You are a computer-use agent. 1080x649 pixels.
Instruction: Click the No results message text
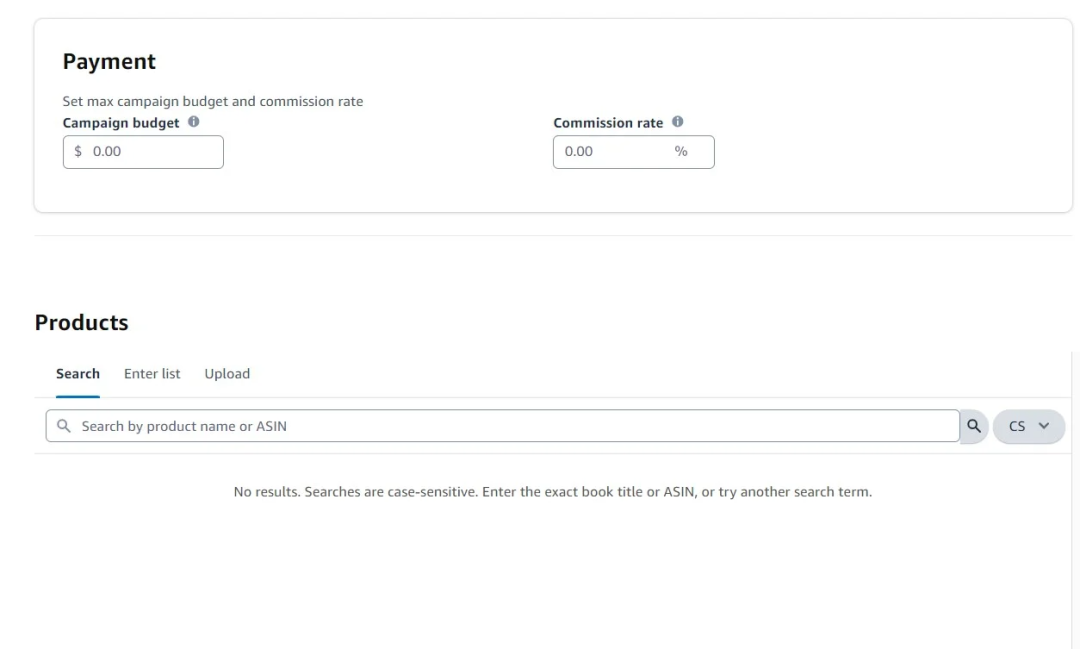tap(552, 492)
